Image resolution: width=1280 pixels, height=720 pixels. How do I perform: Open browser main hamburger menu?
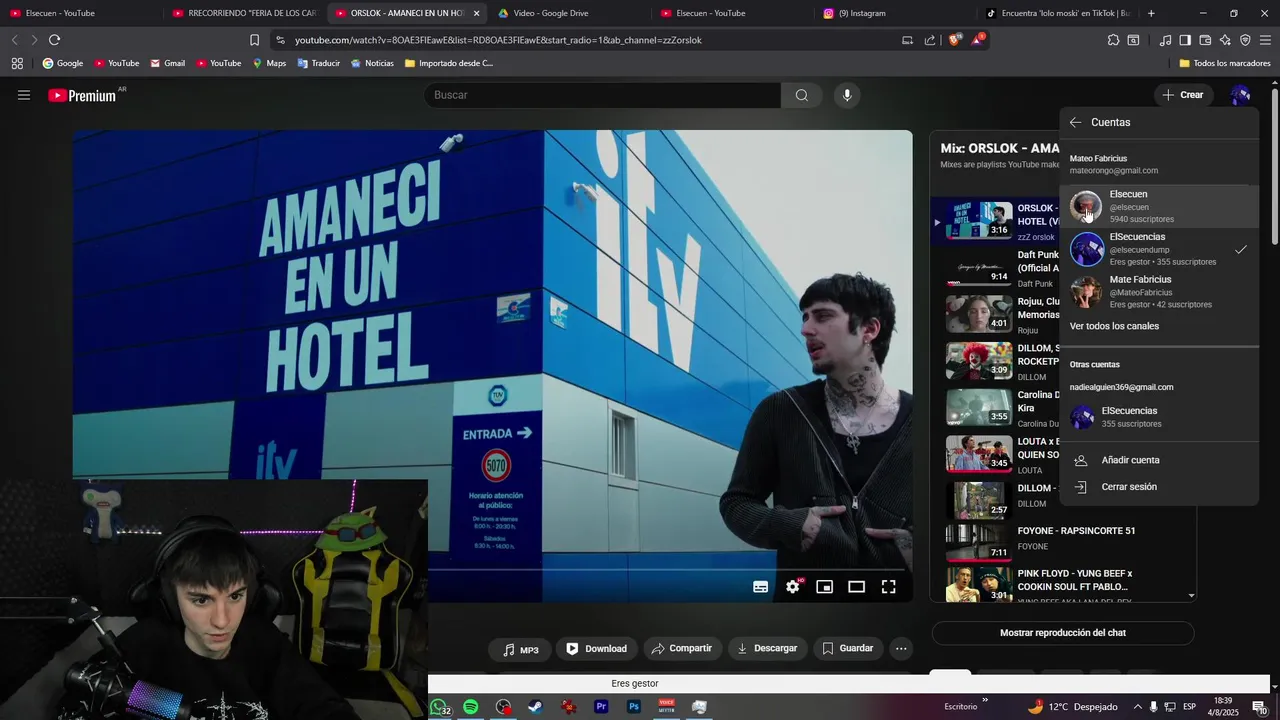pos(1265,40)
